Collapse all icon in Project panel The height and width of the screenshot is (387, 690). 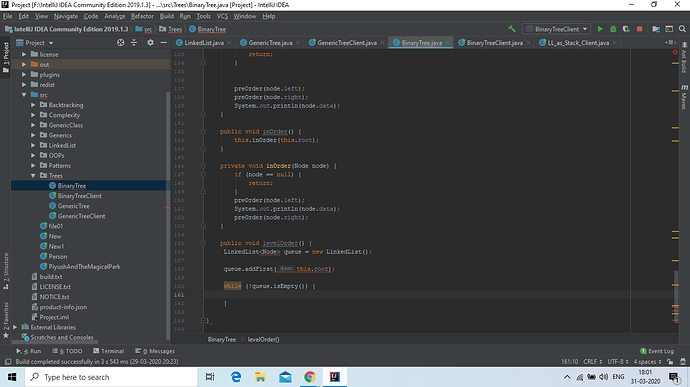click(x=134, y=43)
